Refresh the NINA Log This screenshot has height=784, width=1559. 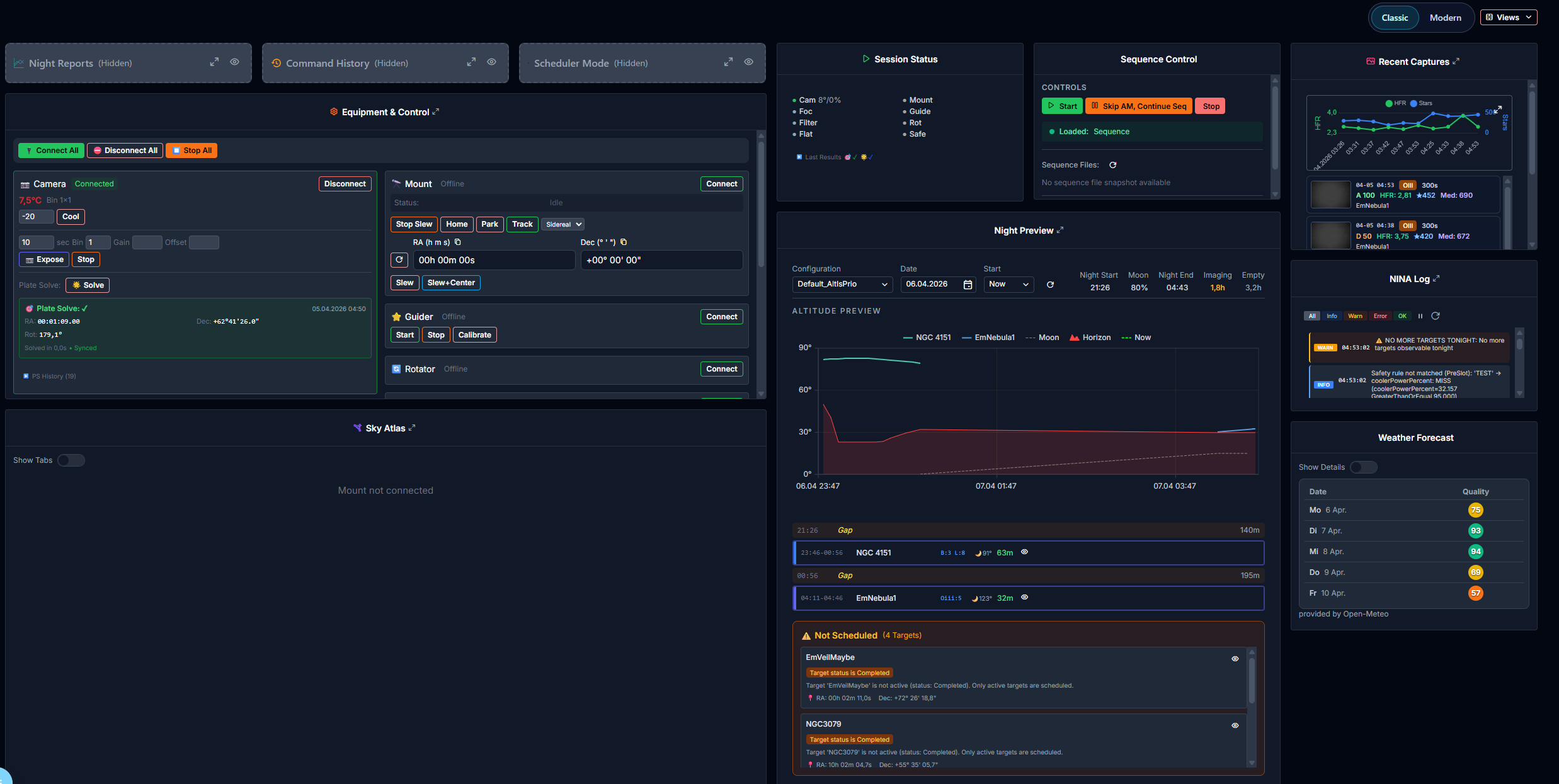point(1436,316)
